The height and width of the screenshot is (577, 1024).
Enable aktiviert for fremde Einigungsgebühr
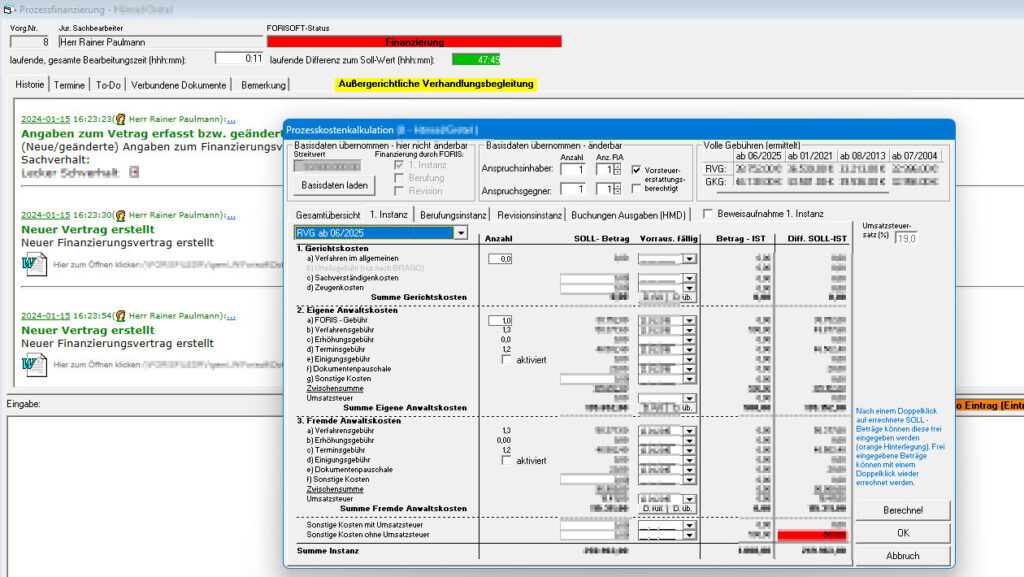[x=506, y=460]
